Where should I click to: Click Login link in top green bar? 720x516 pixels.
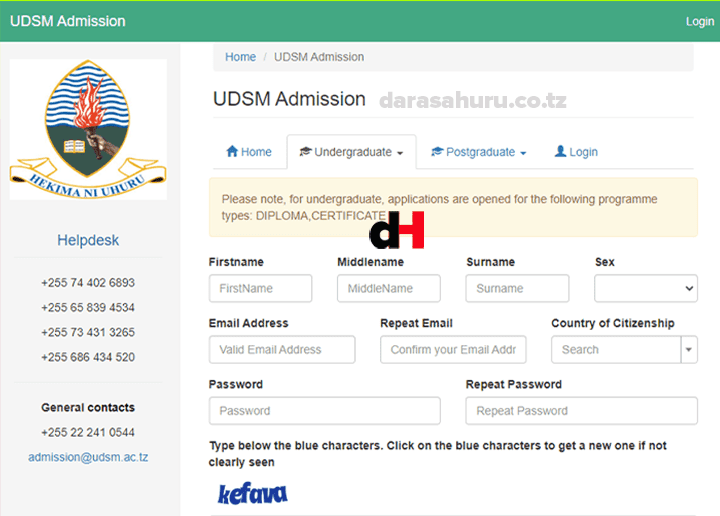tap(700, 21)
